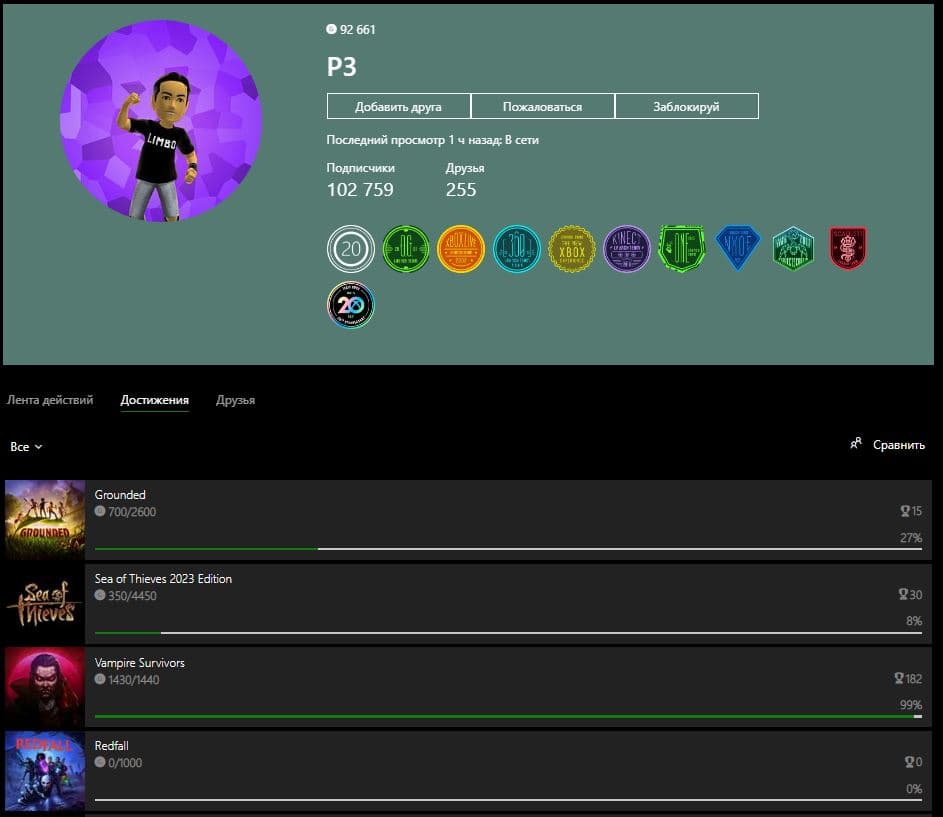This screenshot has height=817, width=943.
Task: Open the Sea of Thieves 2023 Edition title
Action: point(163,579)
